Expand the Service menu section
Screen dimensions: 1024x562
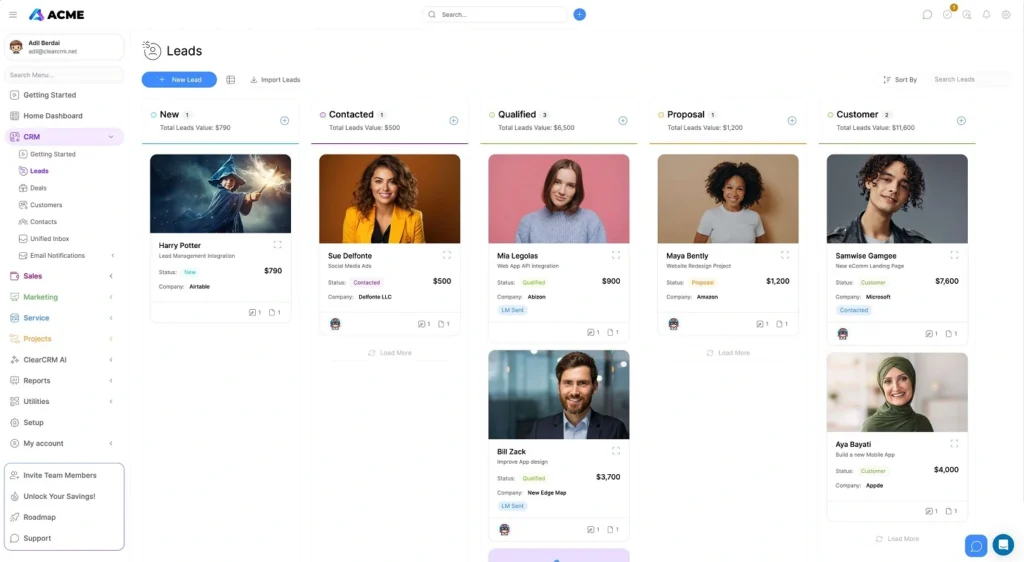coord(111,318)
